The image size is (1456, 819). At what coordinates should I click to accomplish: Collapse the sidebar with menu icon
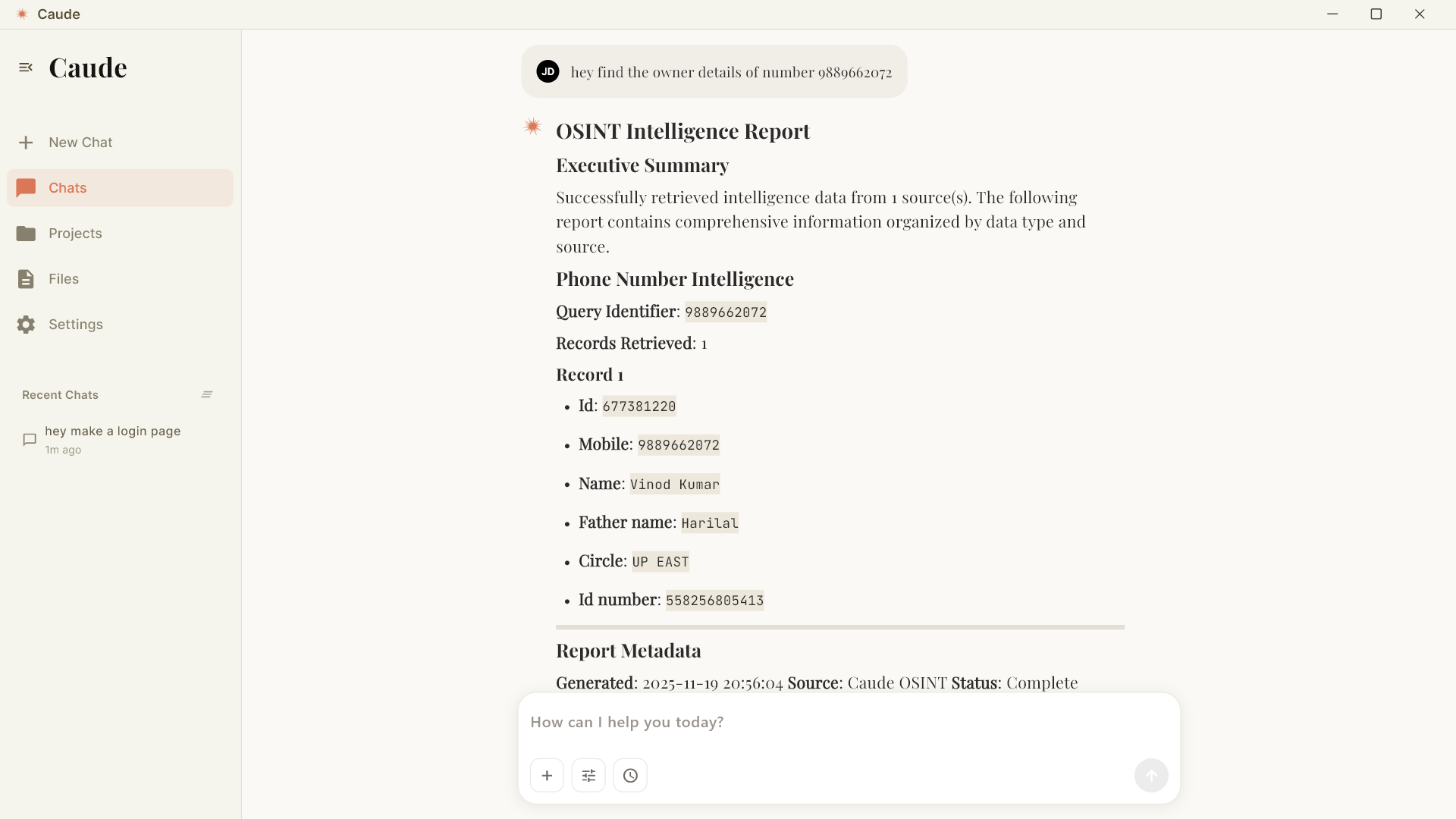[26, 67]
